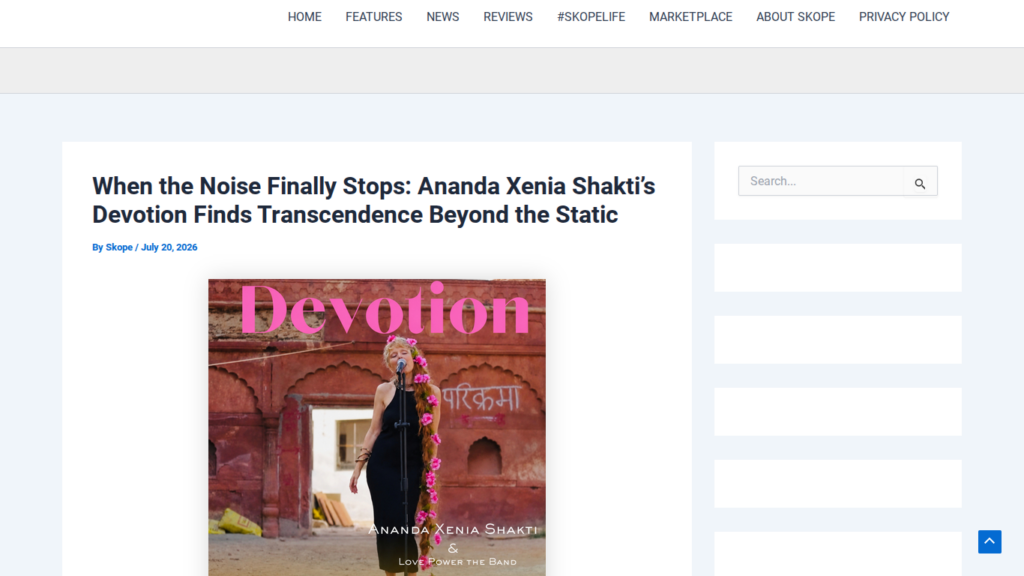Click the third empty sidebar widget box
Screen dimensions: 1024x576
838,412
